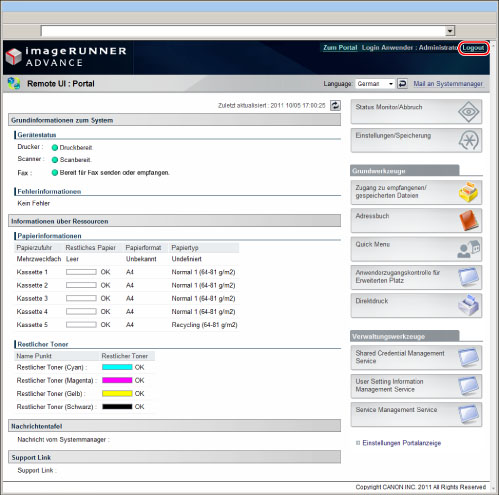This screenshot has height=495, width=499.
Task: Open the Language dropdown showing German
Action: tap(375, 84)
